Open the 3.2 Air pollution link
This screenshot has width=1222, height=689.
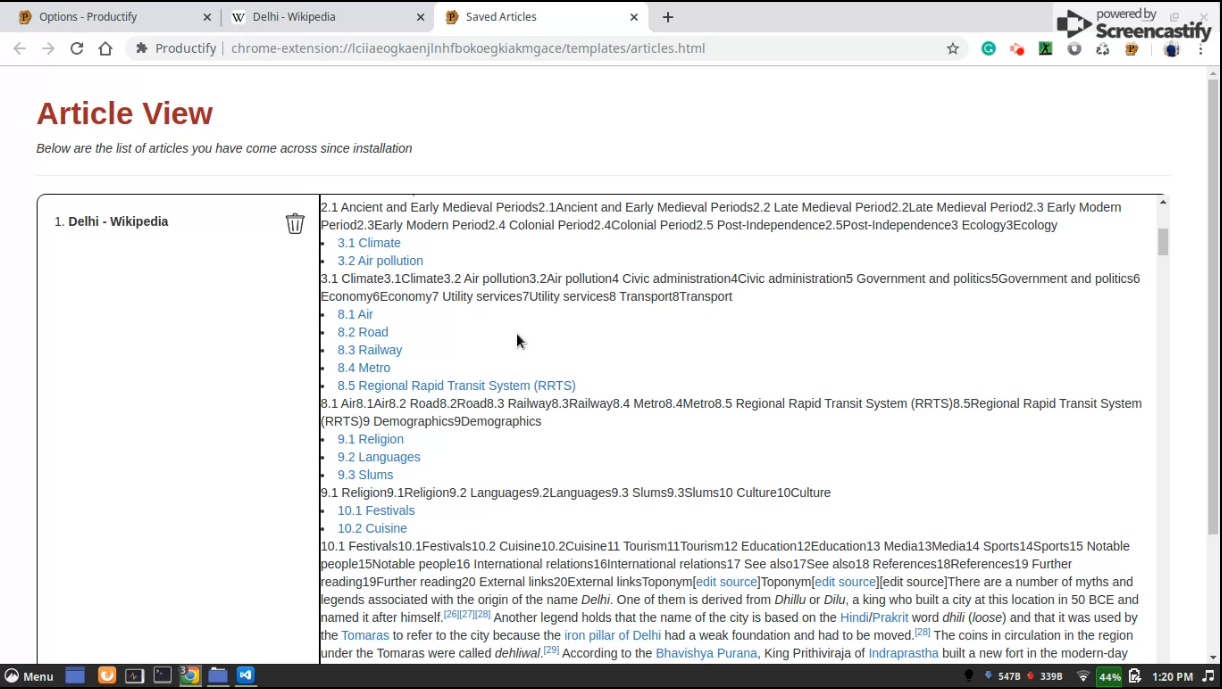380,261
